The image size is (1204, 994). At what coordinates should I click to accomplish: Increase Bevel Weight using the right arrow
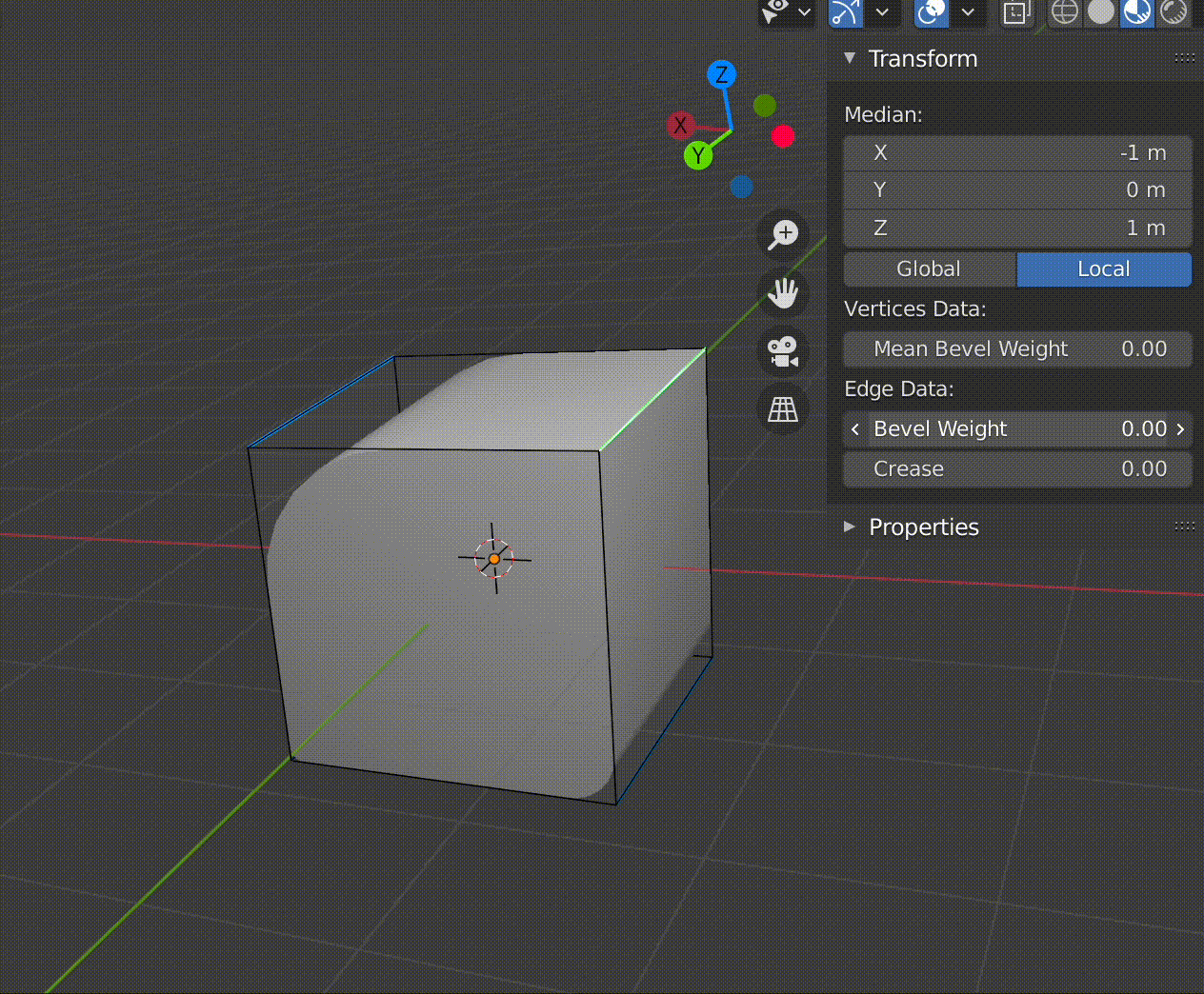pyautogui.click(x=1181, y=429)
